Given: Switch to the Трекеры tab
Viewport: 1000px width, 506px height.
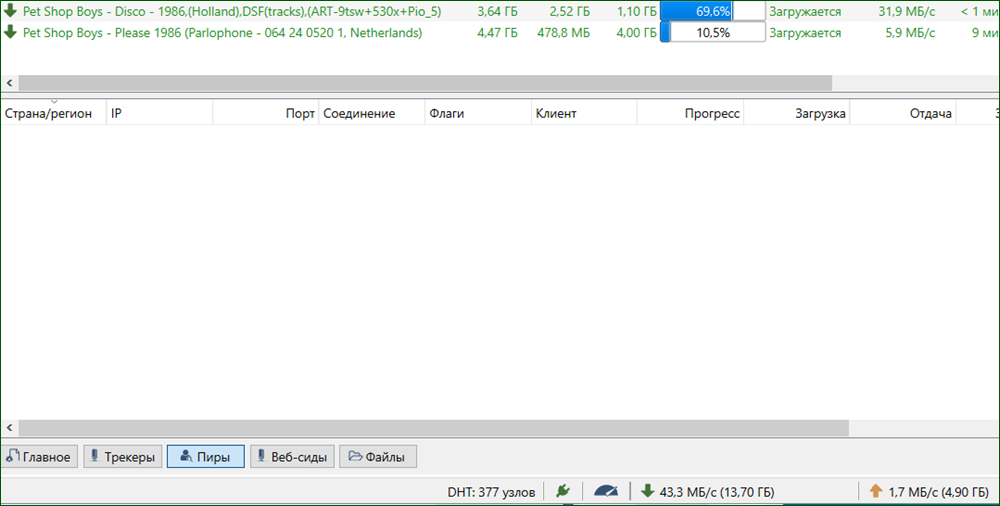Looking at the screenshot, I should pos(123,457).
